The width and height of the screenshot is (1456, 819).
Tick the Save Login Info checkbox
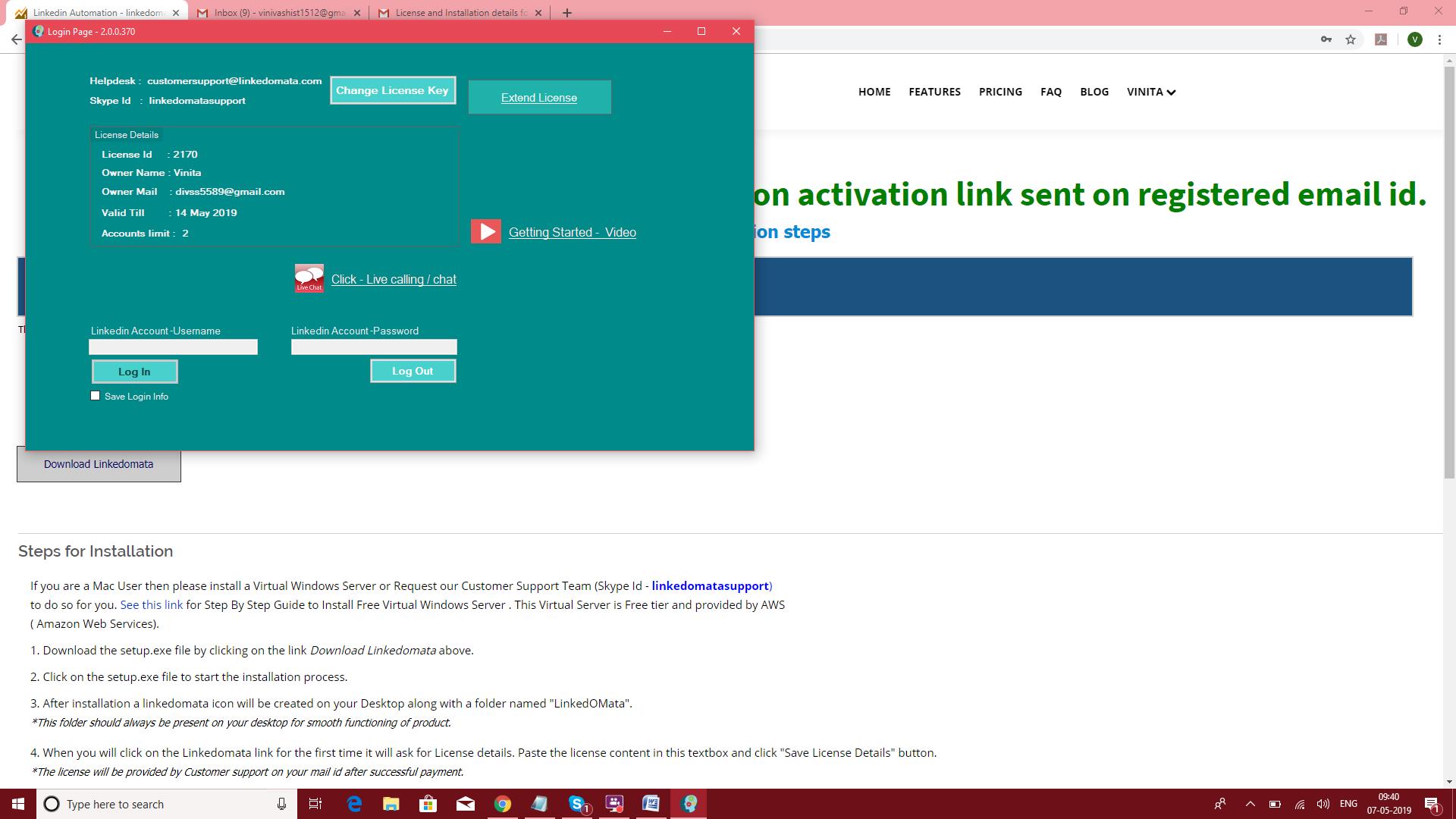coord(95,396)
